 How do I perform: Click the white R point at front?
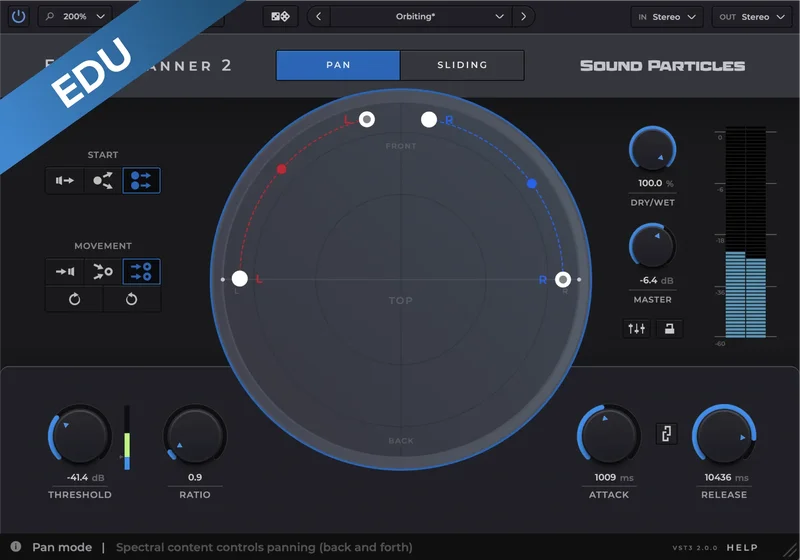429,120
